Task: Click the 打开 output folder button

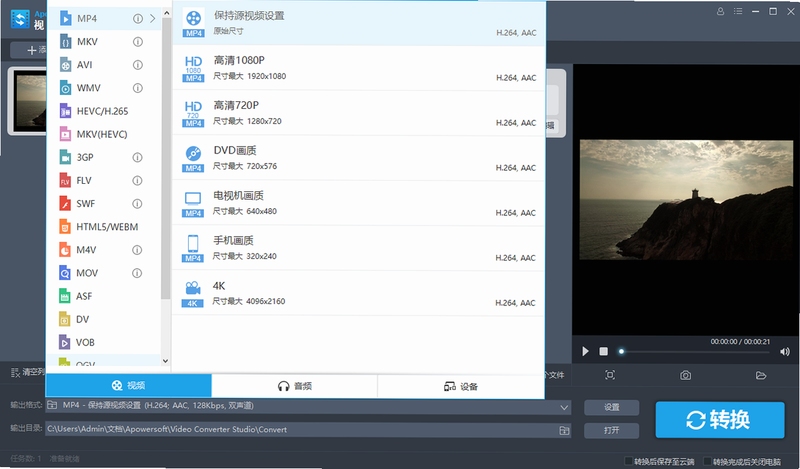Action: click(611, 430)
